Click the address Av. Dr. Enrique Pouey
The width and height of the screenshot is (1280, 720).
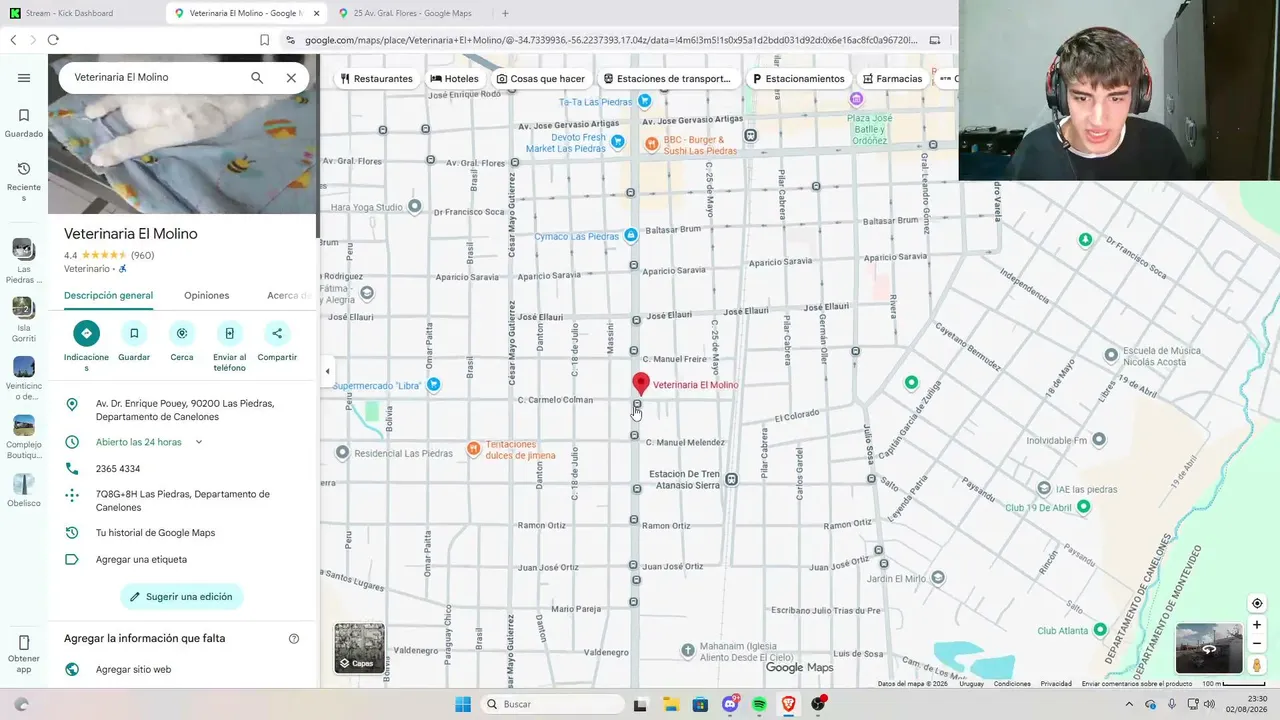click(185, 410)
